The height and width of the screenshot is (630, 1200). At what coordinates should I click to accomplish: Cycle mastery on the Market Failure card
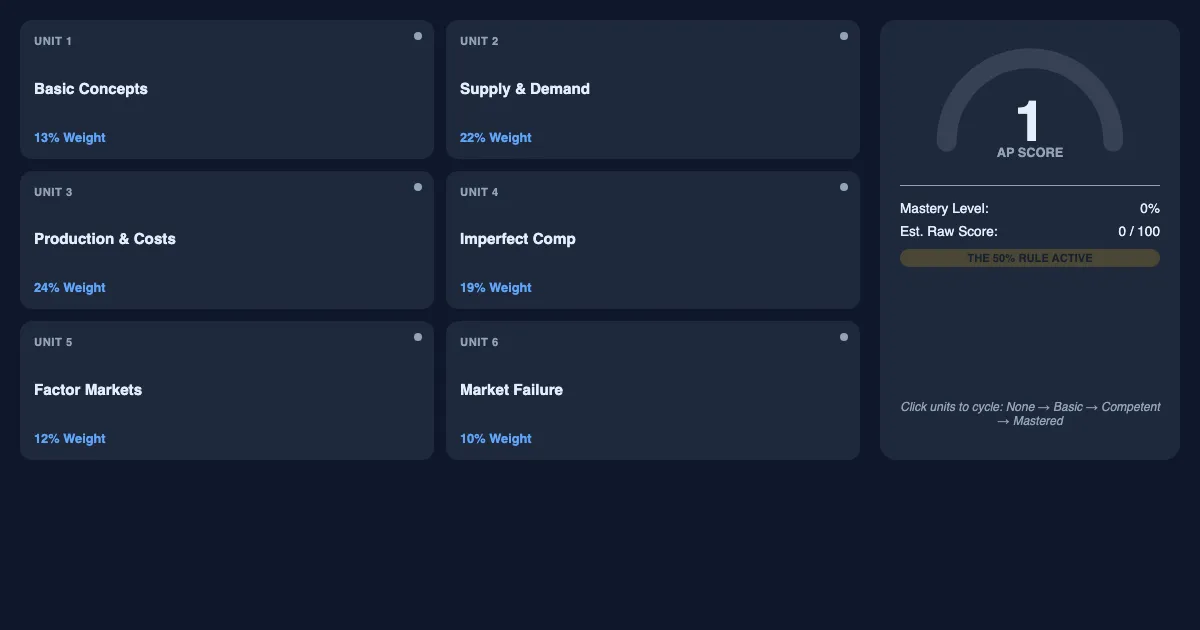tap(653, 390)
